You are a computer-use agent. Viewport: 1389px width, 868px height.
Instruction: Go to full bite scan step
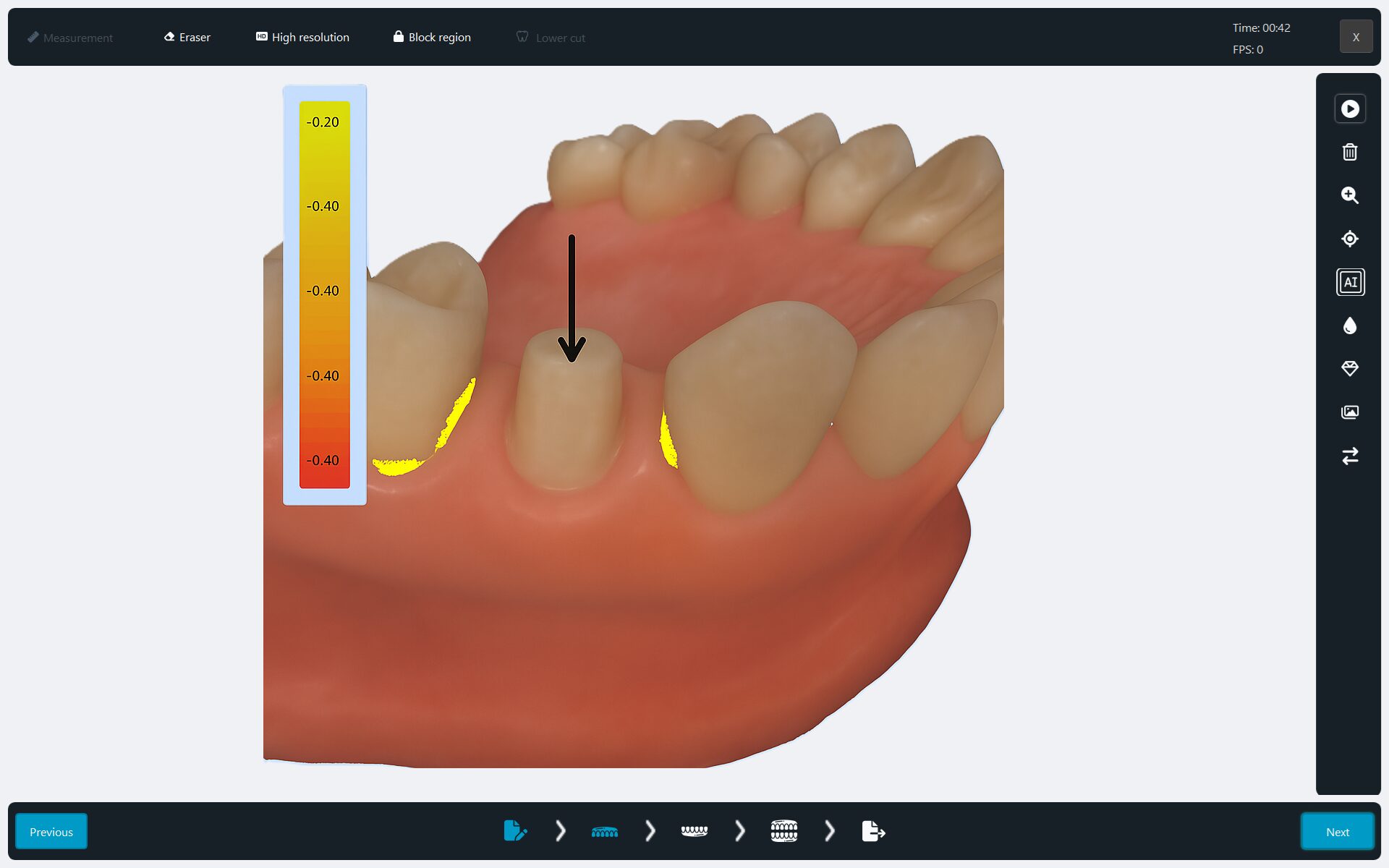pos(784,831)
